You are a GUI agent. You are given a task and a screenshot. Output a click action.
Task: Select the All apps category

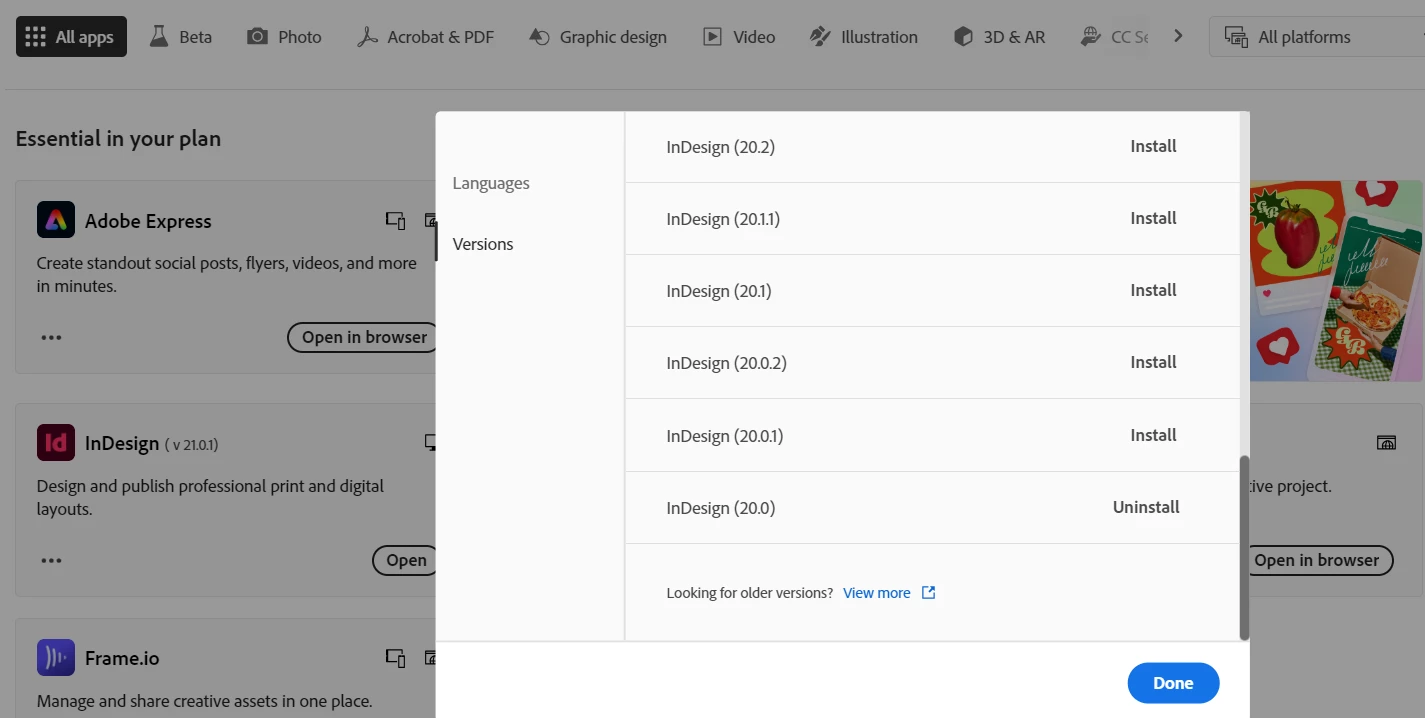pos(71,37)
